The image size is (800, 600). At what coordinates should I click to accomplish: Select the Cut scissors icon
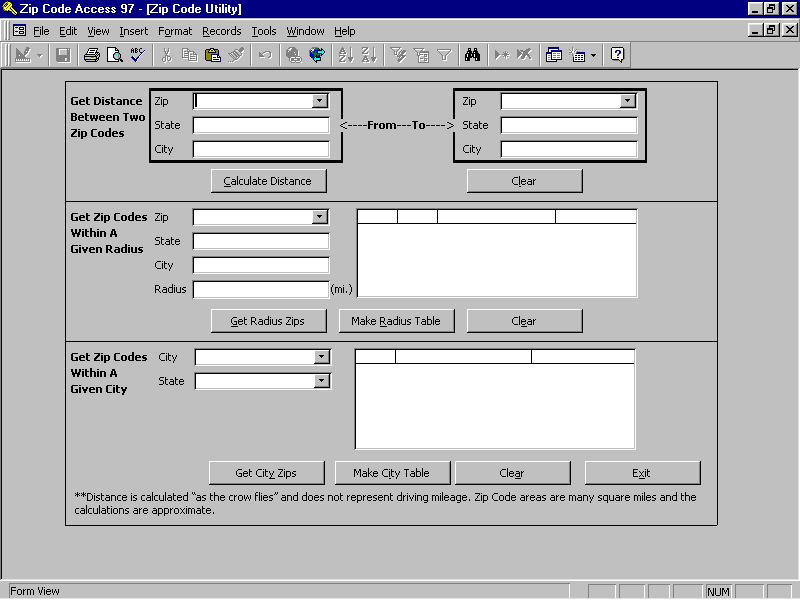(x=167, y=55)
